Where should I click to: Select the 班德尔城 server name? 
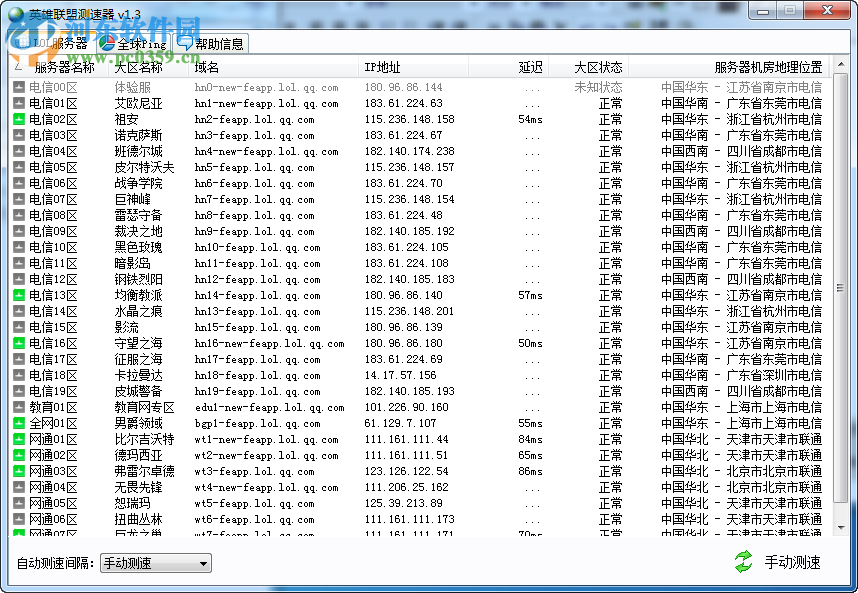coord(138,152)
